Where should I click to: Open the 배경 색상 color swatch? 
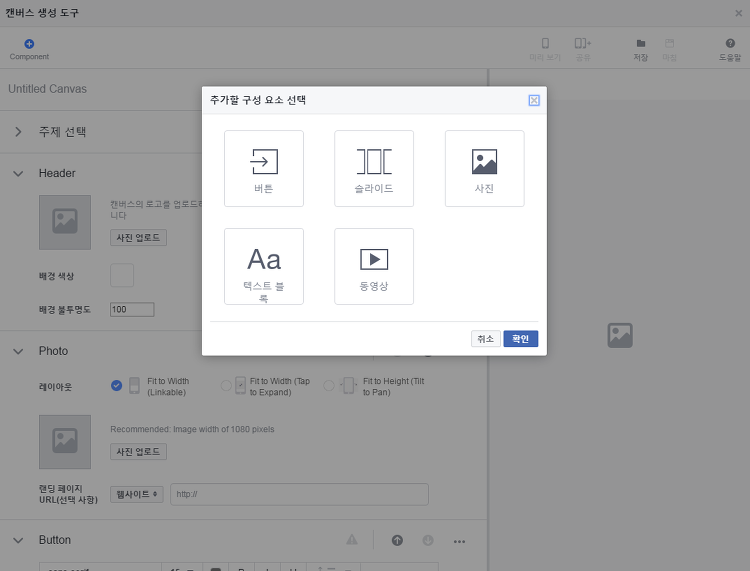[x=122, y=275]
